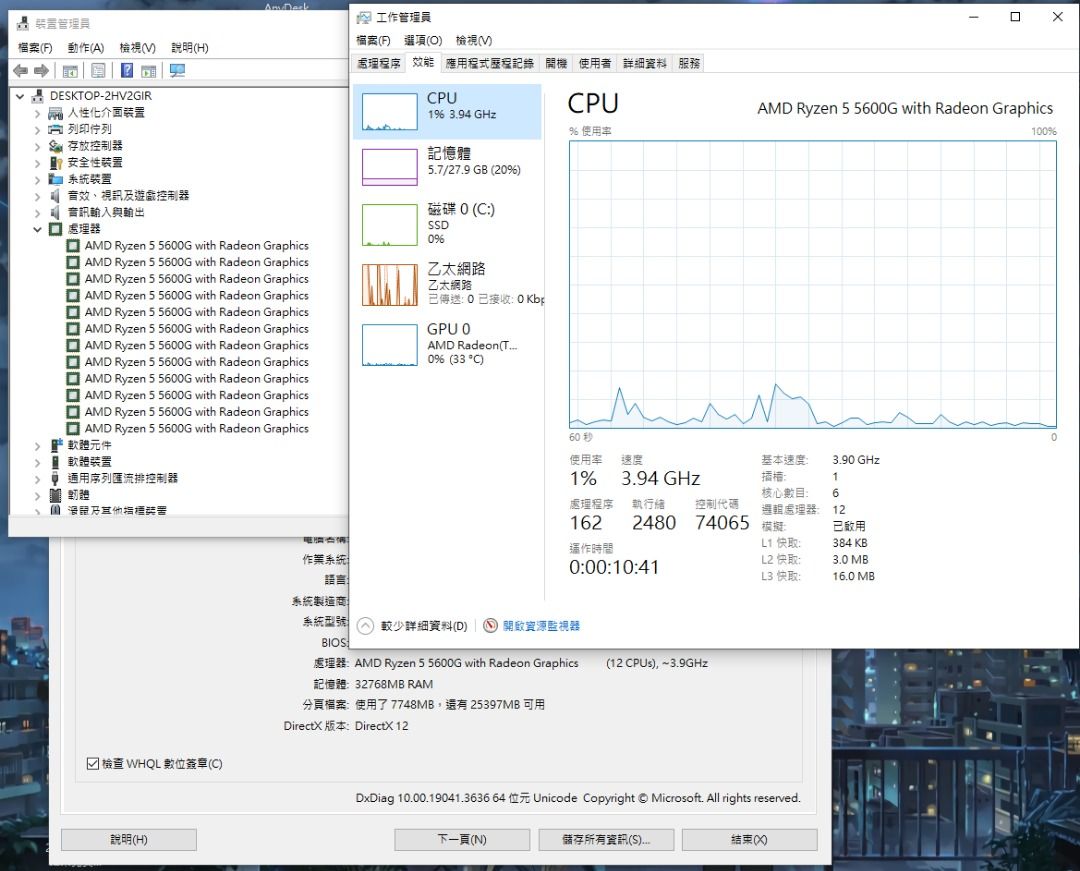This screenshot has height=871, width=1080.
Task: Open the 選項(O) menu in Task Manager
Action: 422,40
